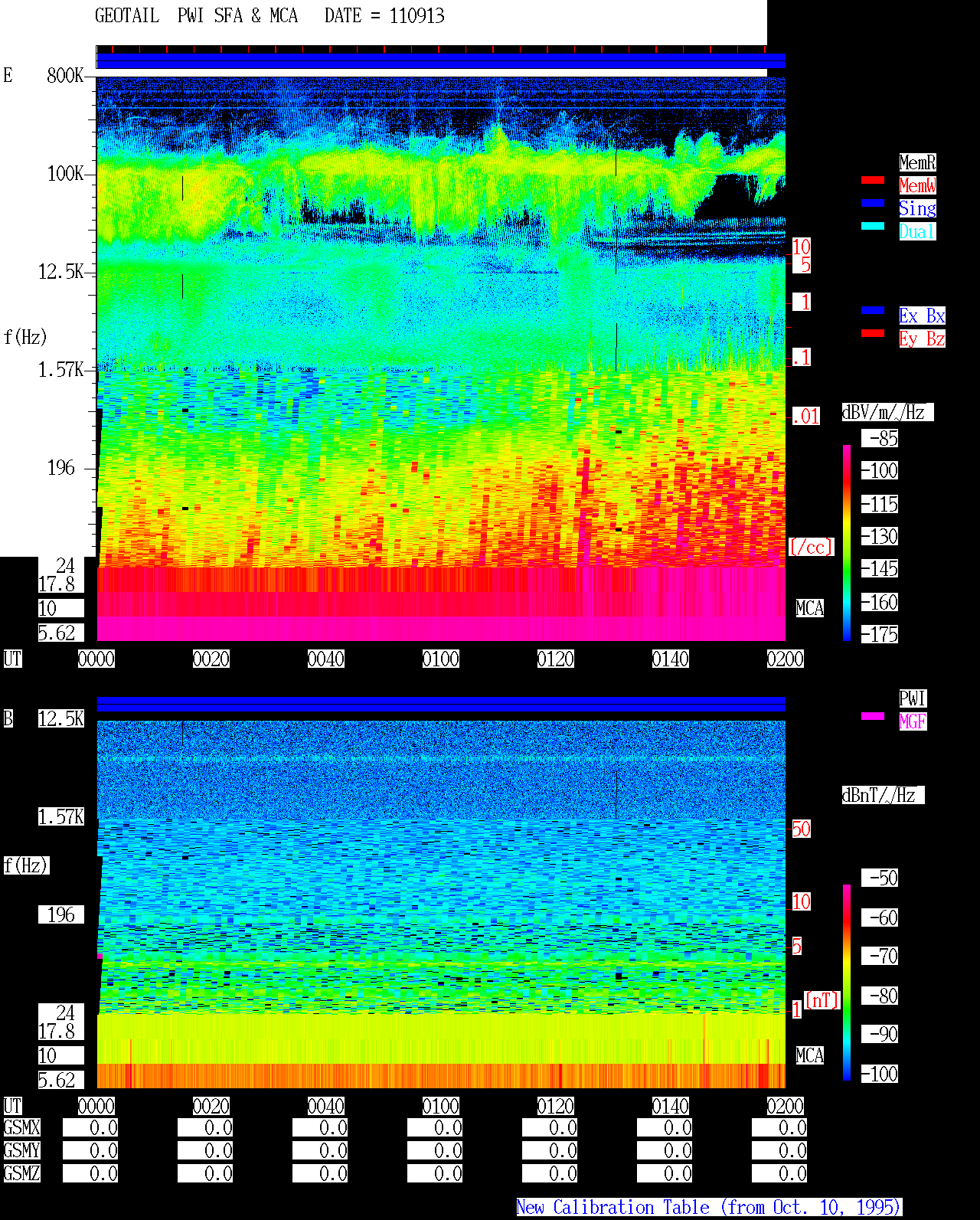Click the dBV/m/√Hz color scale bar
Image resolution: width=980 pixels, height=1220 pixels.
coord(847,542)
